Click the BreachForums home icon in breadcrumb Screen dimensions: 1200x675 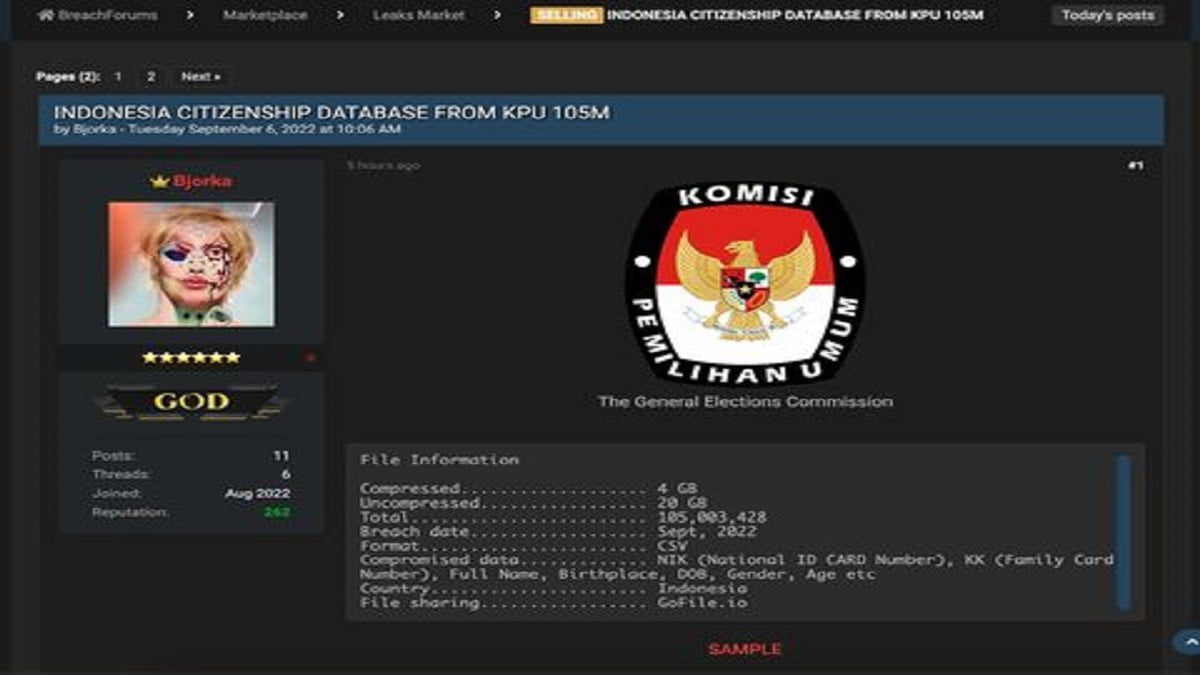coord(45,15)
